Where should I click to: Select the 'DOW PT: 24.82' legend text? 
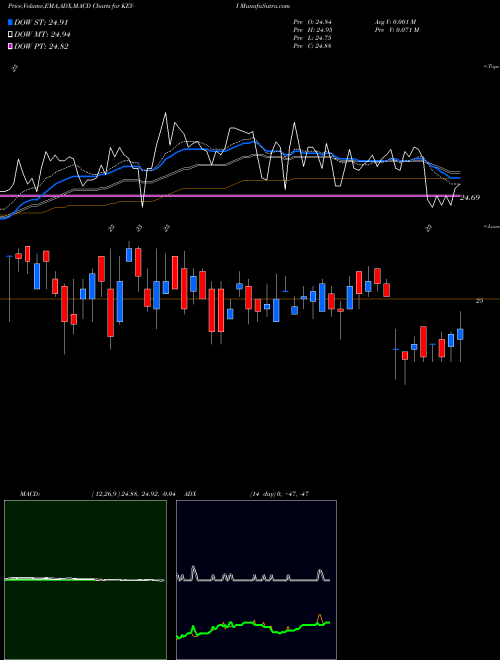tap(41, 47)
